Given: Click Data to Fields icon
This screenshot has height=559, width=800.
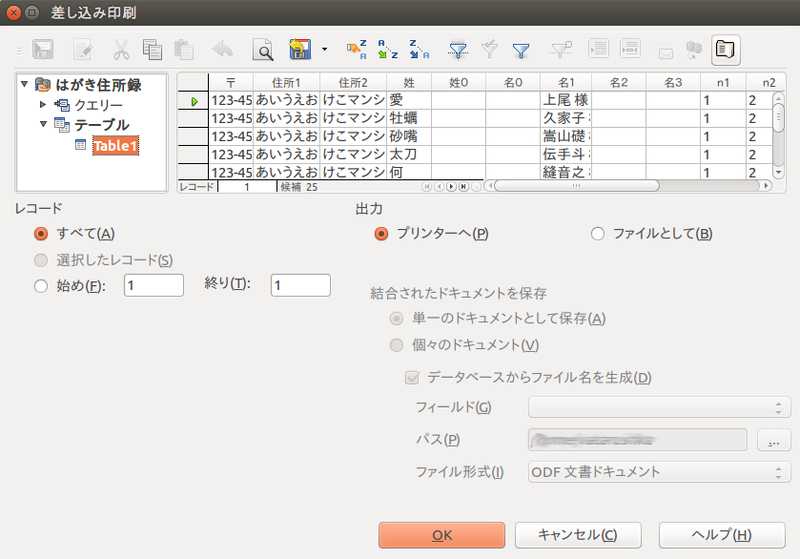Looking at the screenshot, I should click(x=630, y=49).
